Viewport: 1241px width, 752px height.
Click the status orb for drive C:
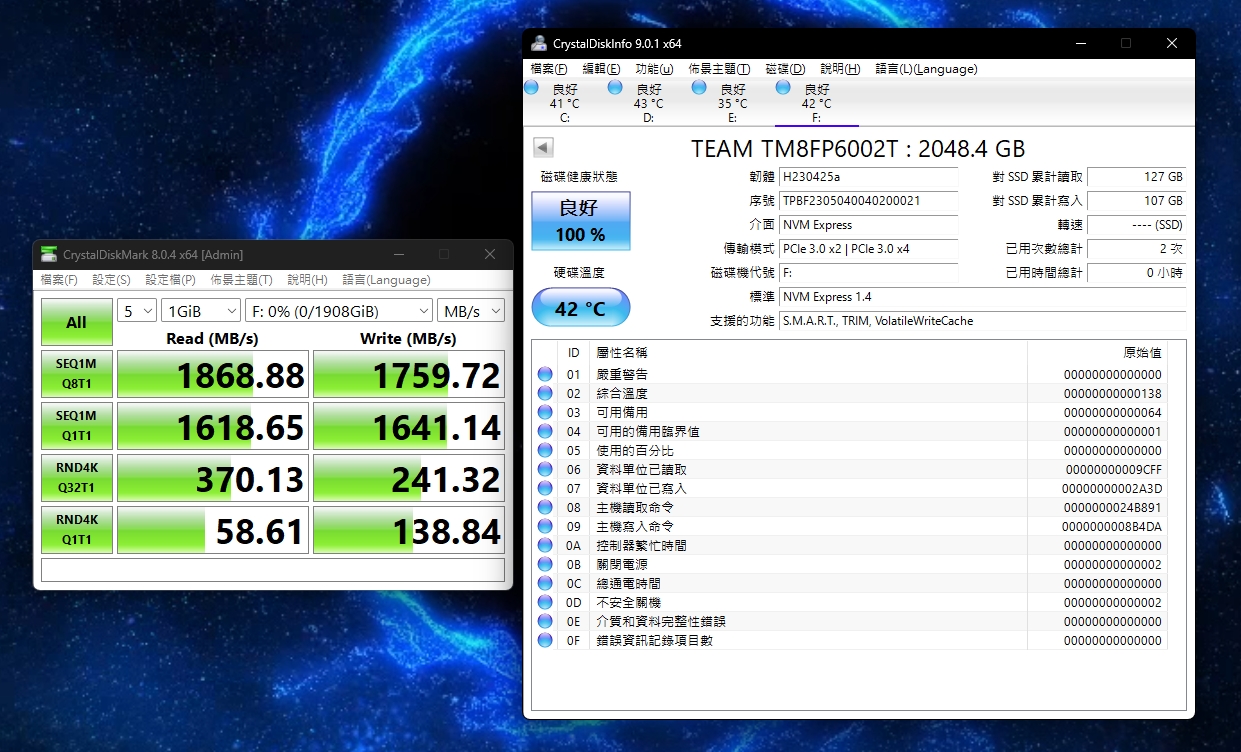[531, 88]
